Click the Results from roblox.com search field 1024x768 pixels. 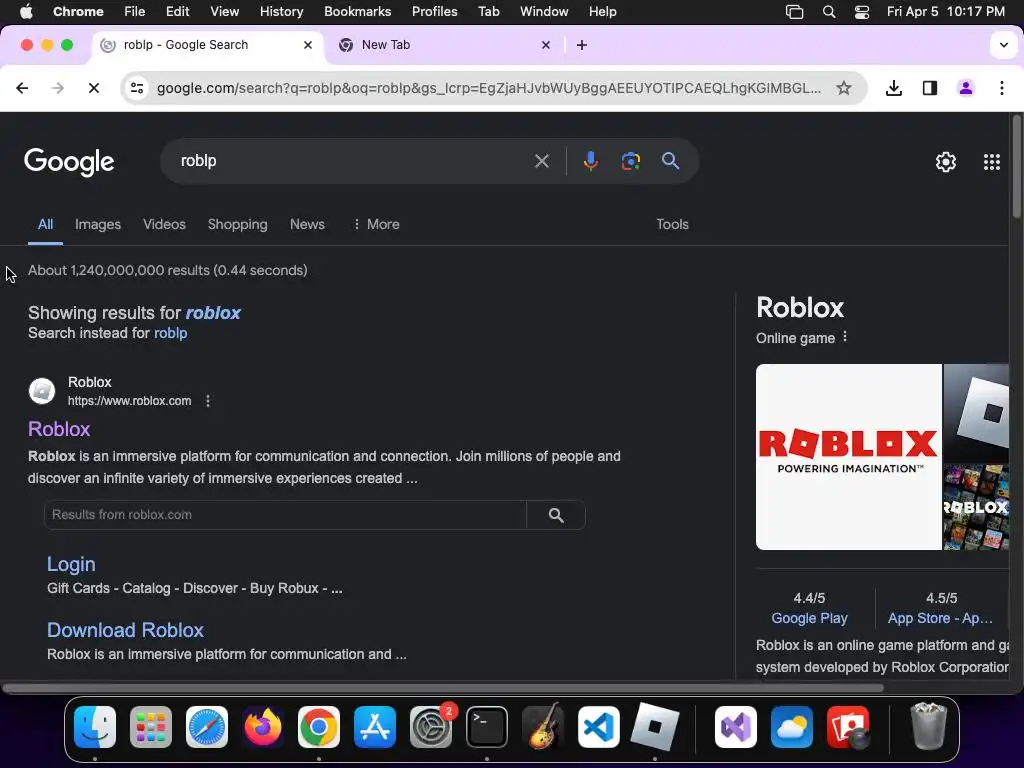point(285,515)
